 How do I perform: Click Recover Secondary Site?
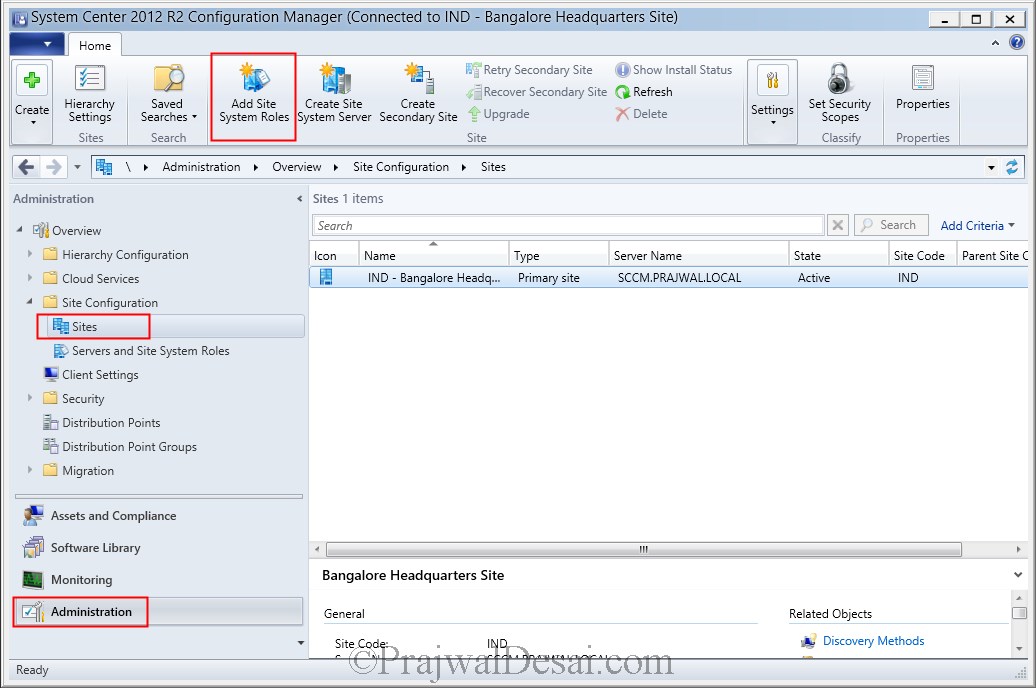(x=536, y=92)
